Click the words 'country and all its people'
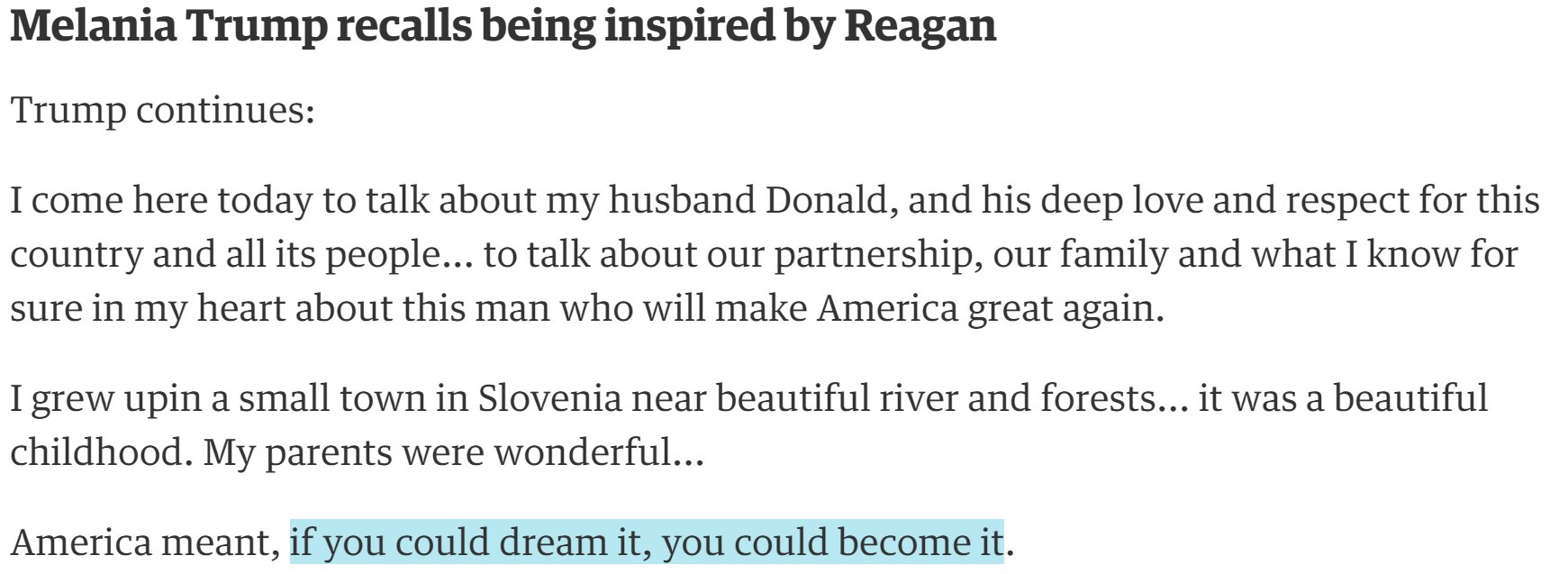1568x574 pixels. (x=234, y=255)
